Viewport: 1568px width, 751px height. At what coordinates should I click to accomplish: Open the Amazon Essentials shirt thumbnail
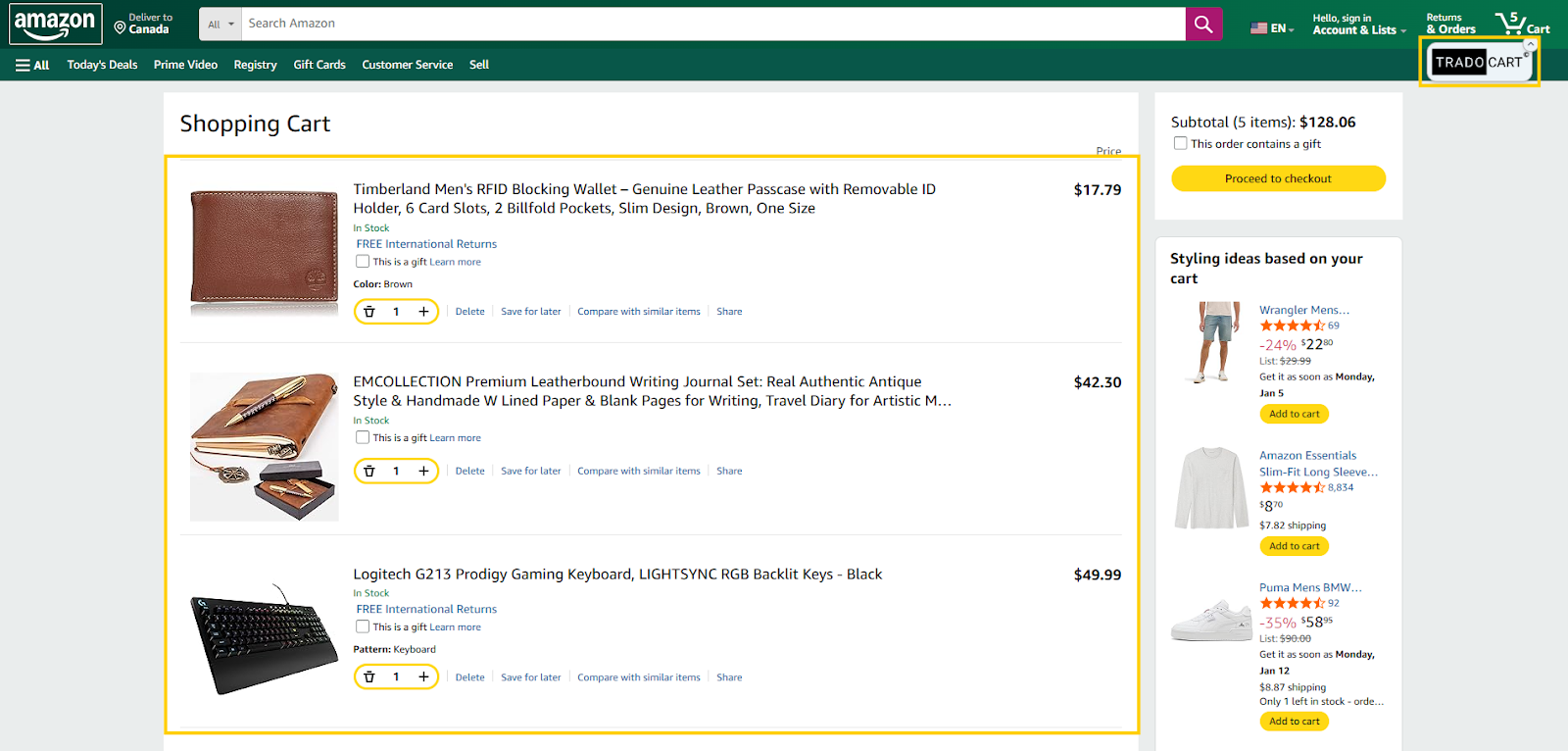point(1212,488)
